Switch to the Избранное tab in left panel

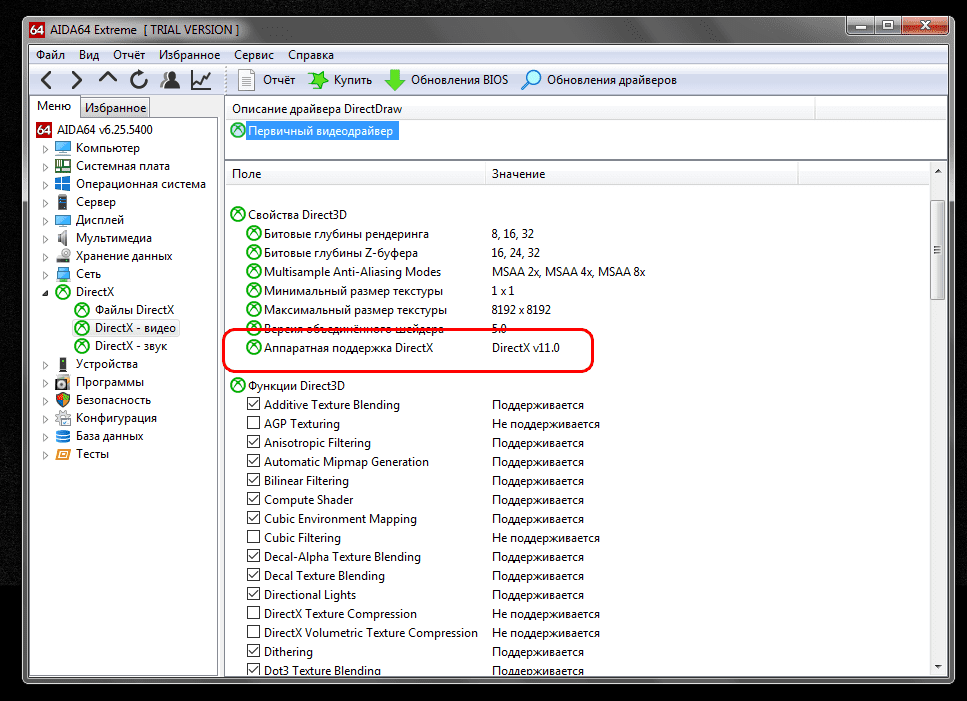115,108
